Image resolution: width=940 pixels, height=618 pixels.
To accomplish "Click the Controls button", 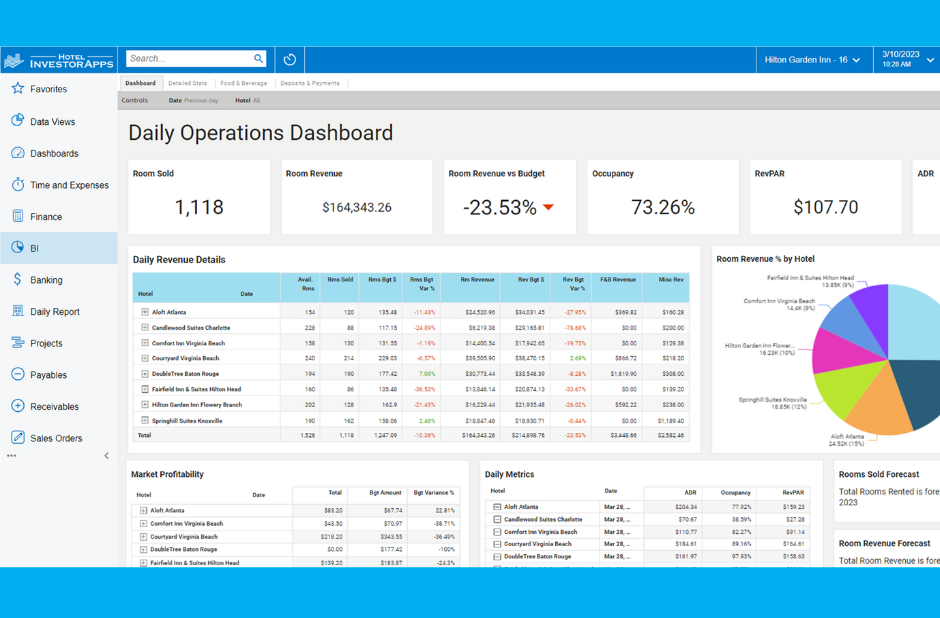I will pyautogui.click(x=135, y=100).
